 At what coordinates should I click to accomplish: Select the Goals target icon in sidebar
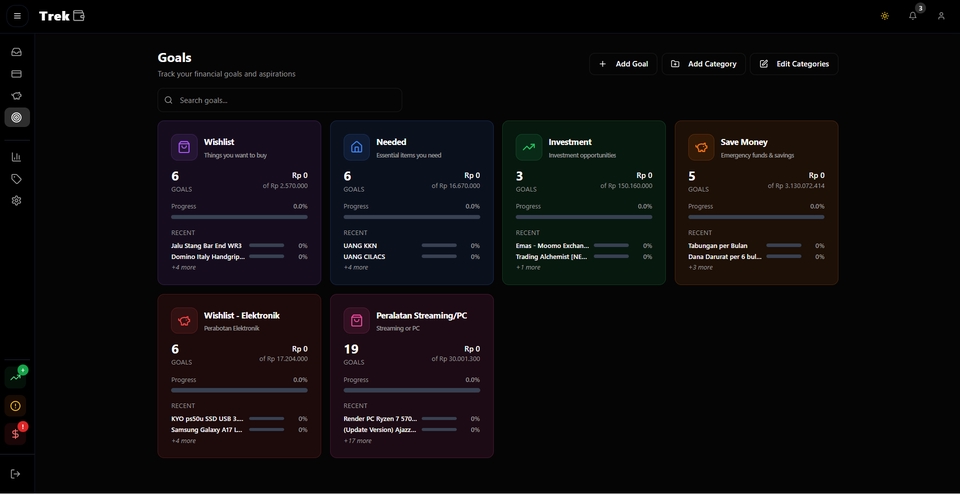16,118
